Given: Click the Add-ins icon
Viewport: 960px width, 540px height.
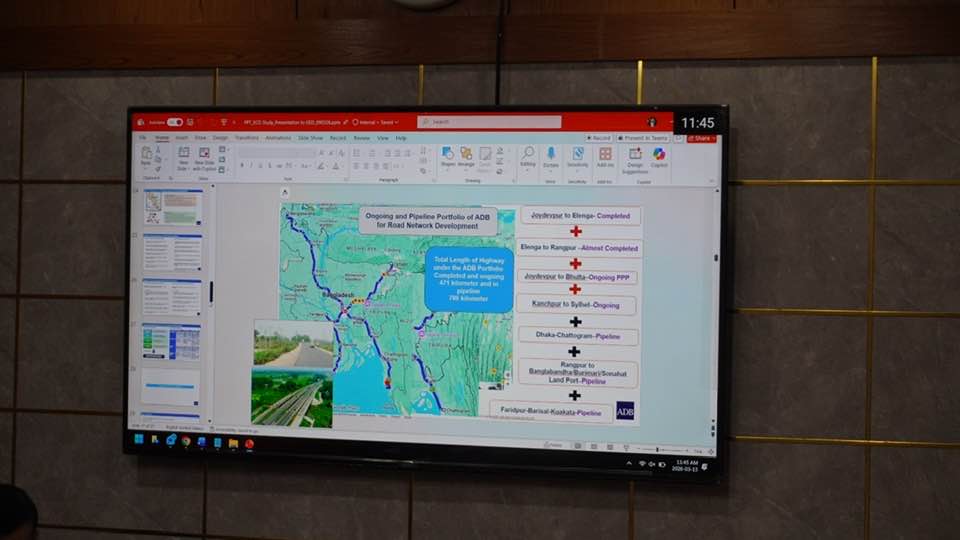Looking at the screenshot, I should click(605, 155).
